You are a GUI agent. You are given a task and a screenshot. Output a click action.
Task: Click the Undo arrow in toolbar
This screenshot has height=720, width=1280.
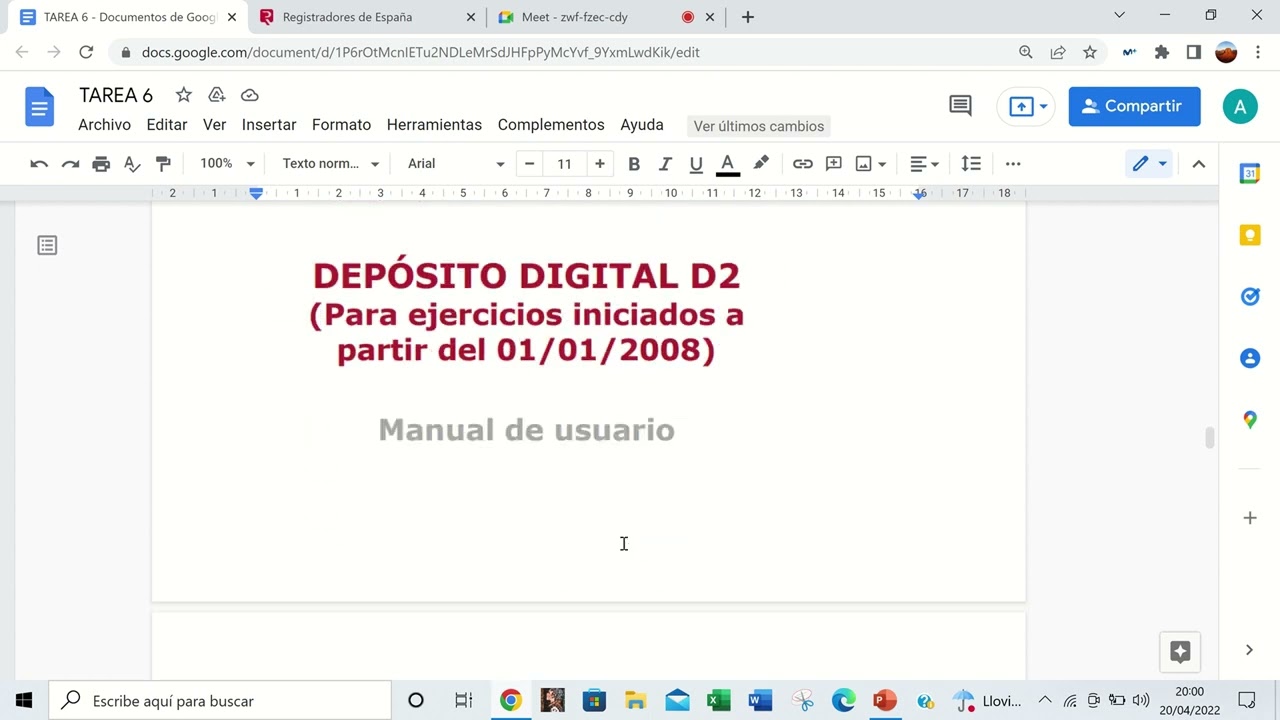tap(39, 164)
